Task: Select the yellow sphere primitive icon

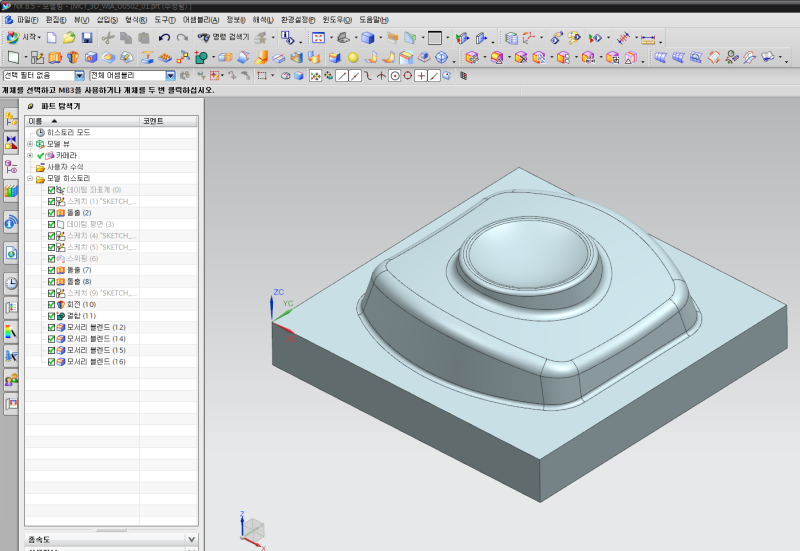Action: point(353,57)
